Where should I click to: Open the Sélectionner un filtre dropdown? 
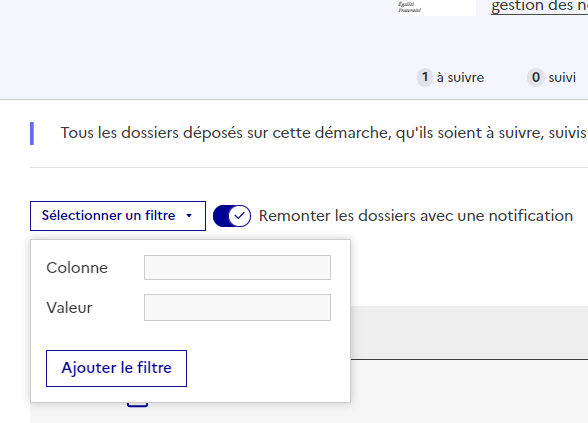(x=118, y=216)
